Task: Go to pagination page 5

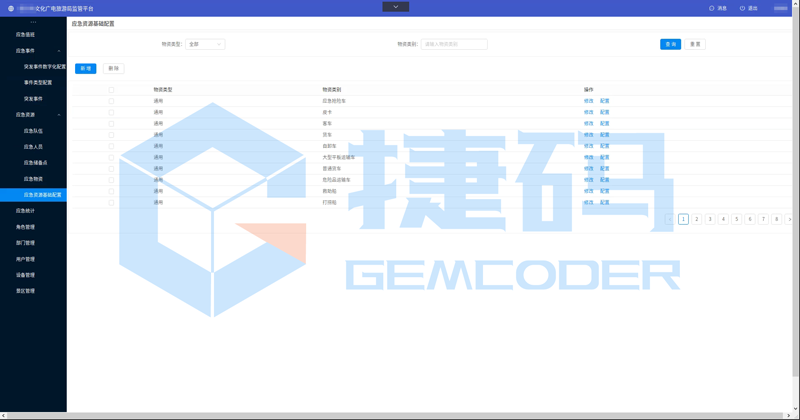Action: click(736, 219)
